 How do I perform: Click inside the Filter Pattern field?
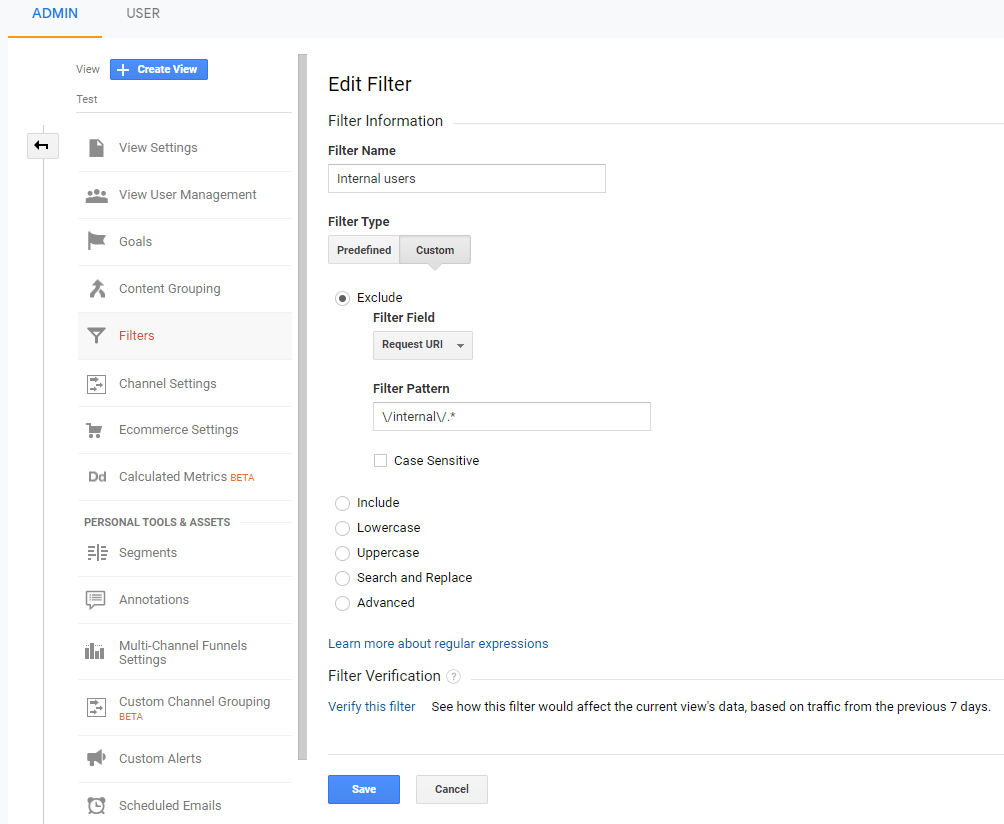[511, 416]
